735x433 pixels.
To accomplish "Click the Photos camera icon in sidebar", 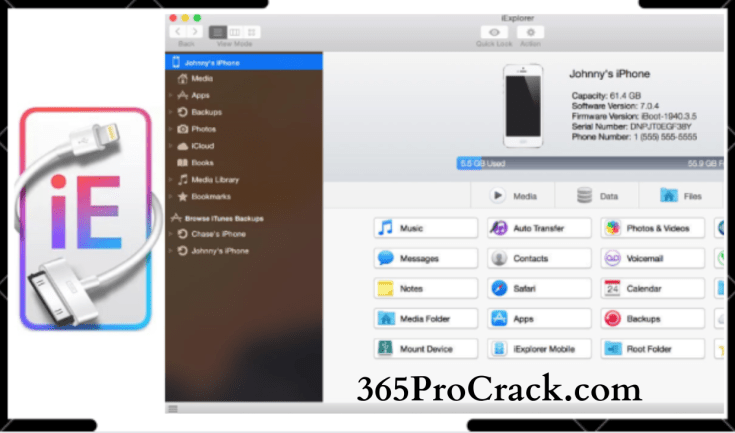I will (x=182, y=129).
